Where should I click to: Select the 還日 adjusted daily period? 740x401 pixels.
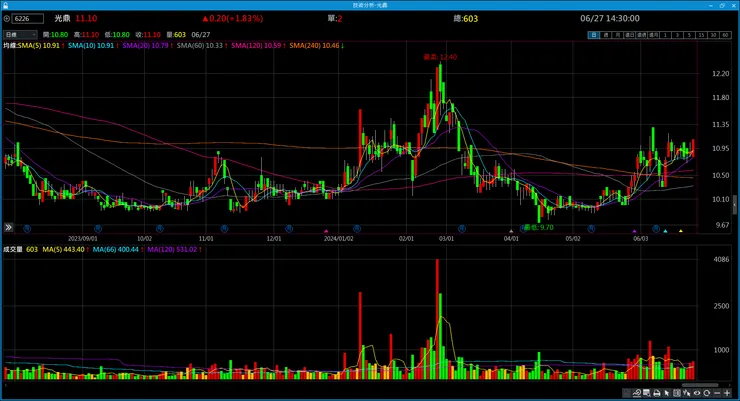pyautogui.click(x=630, y=35)
